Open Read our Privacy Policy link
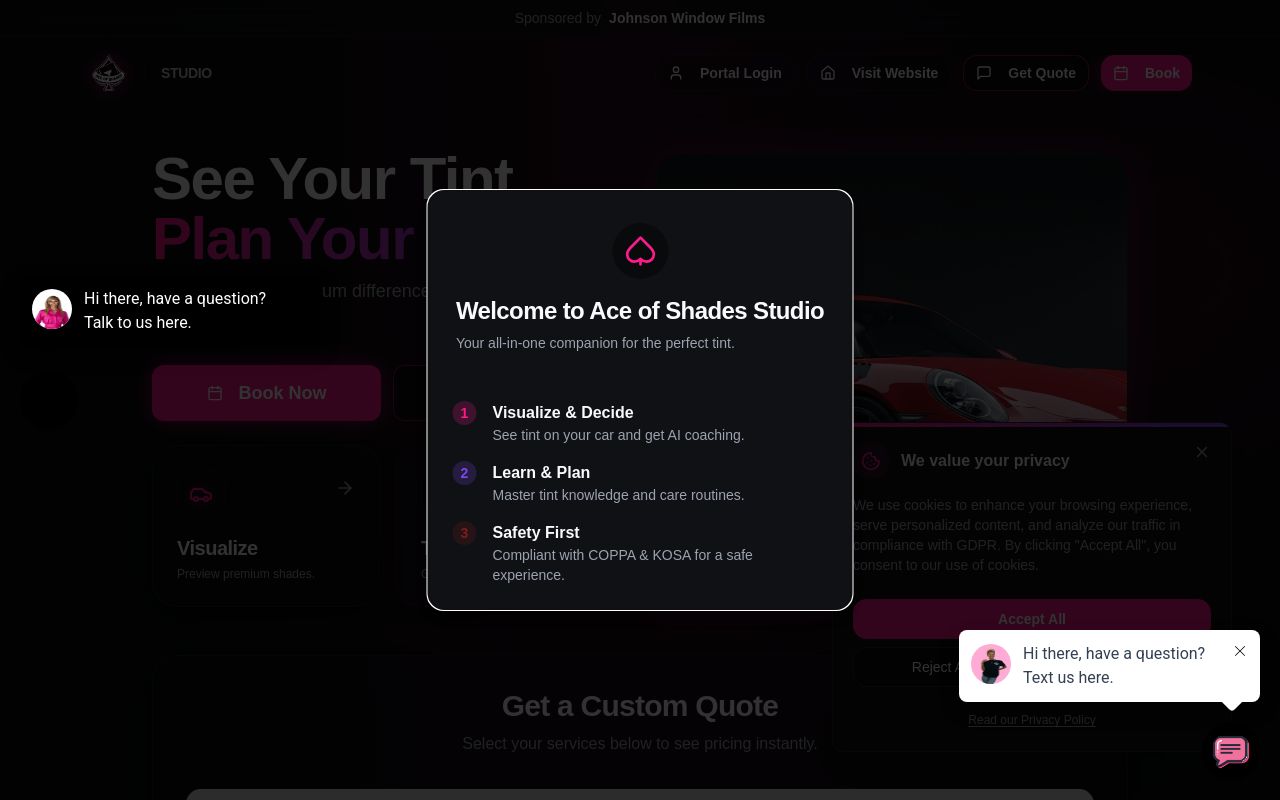1280x800 pixels. pos(1032,720)
